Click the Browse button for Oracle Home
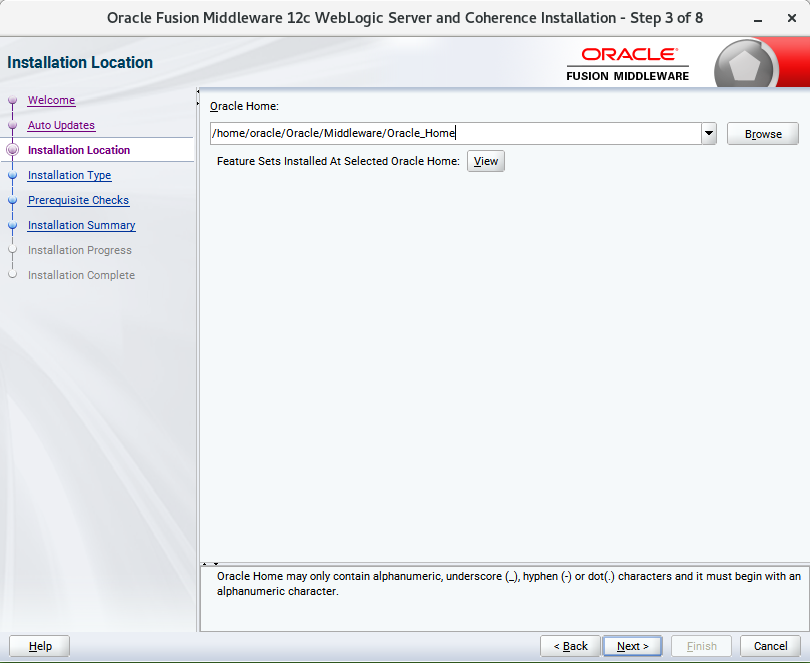This screenshot has width=810, height=663. click(x=762, y=134)
